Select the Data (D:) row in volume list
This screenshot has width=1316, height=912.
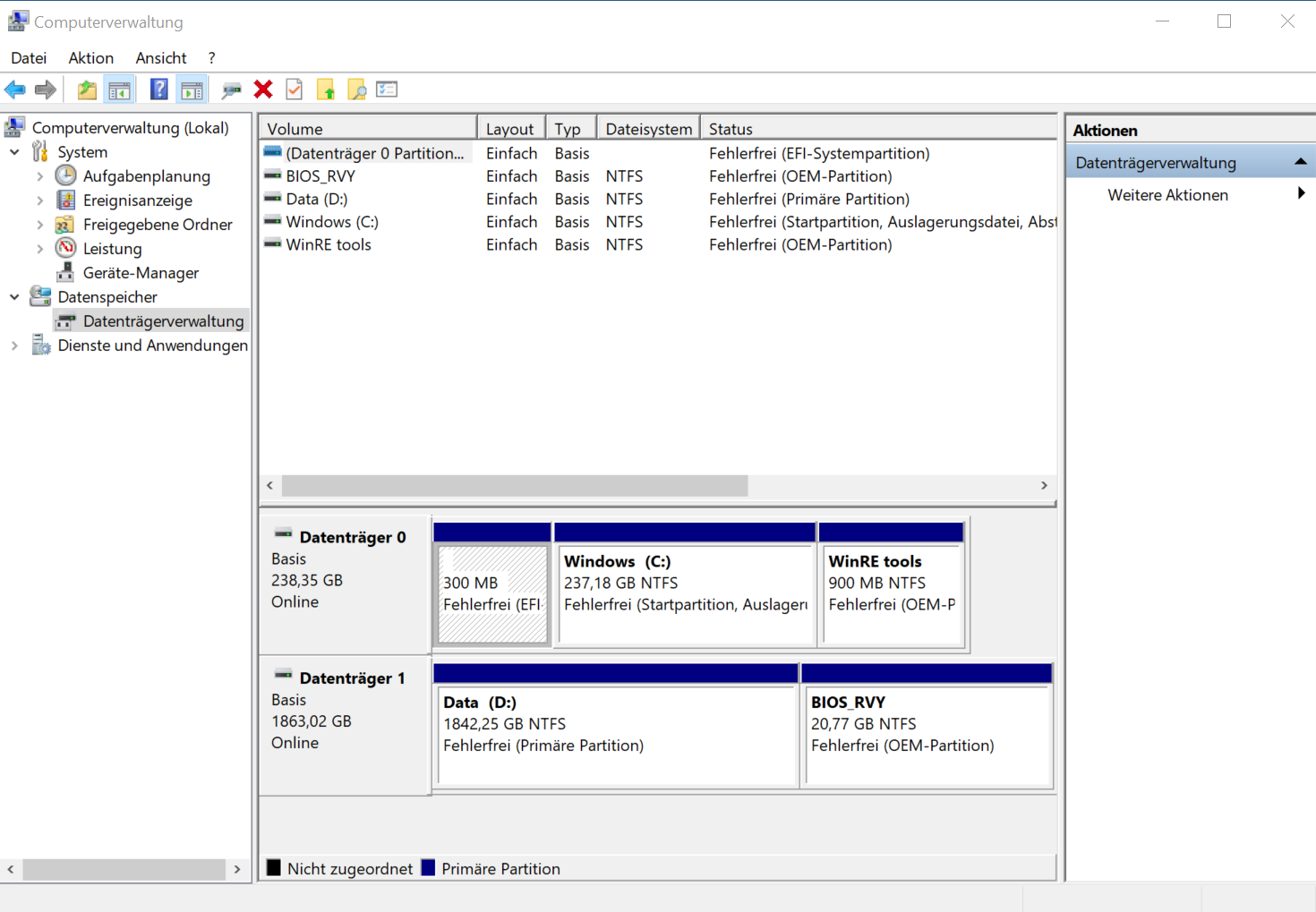(x=659, y=199)
